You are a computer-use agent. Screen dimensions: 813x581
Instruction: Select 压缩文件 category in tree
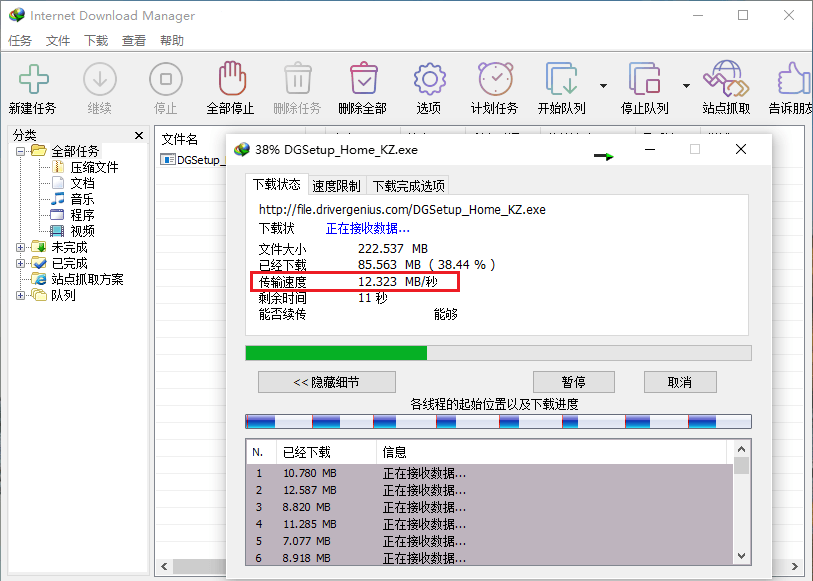[x=94, y=167]
